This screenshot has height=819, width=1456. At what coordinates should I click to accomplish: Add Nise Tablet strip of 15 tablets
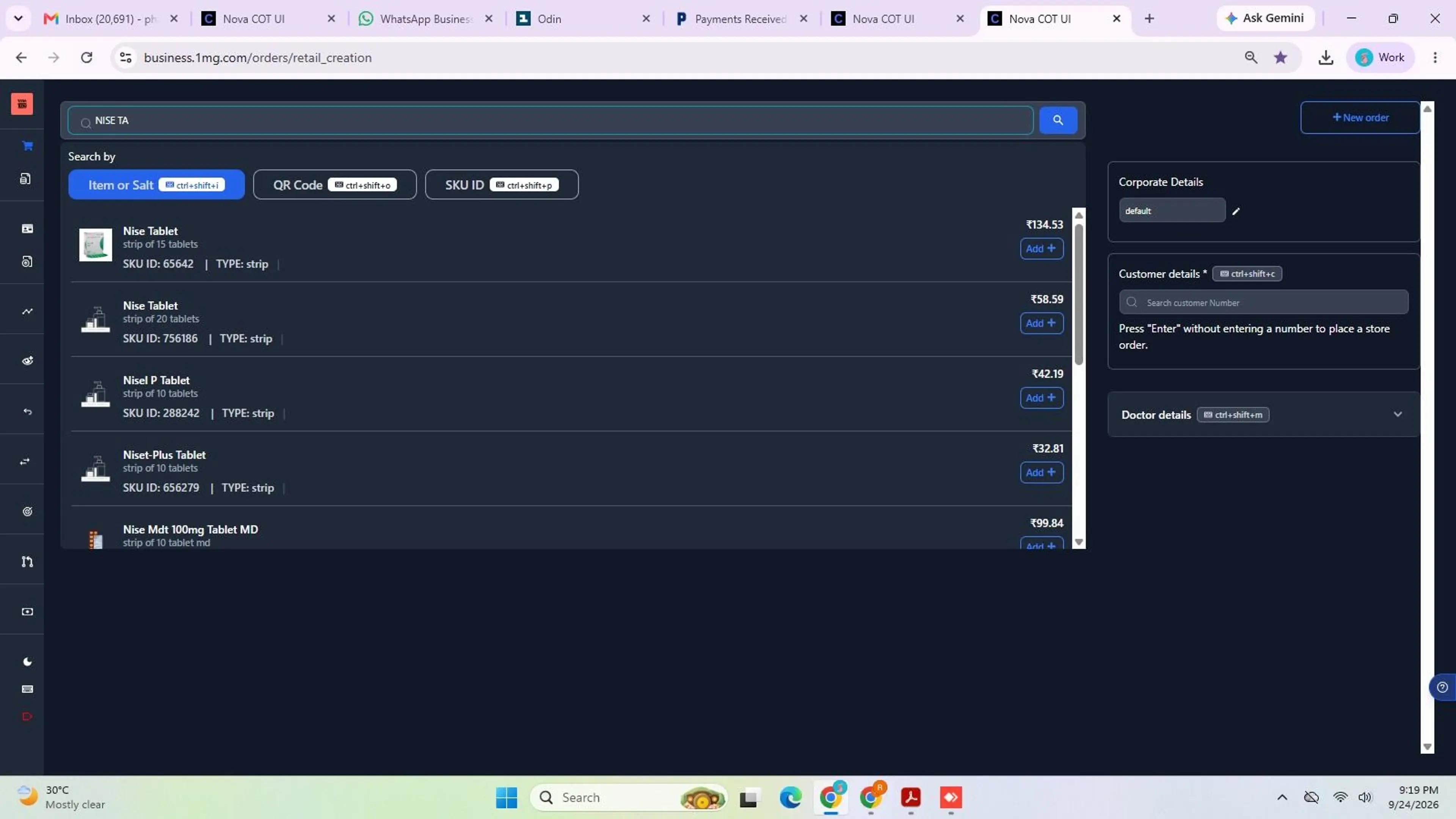pyautogui.click(x=1041, y=249)
